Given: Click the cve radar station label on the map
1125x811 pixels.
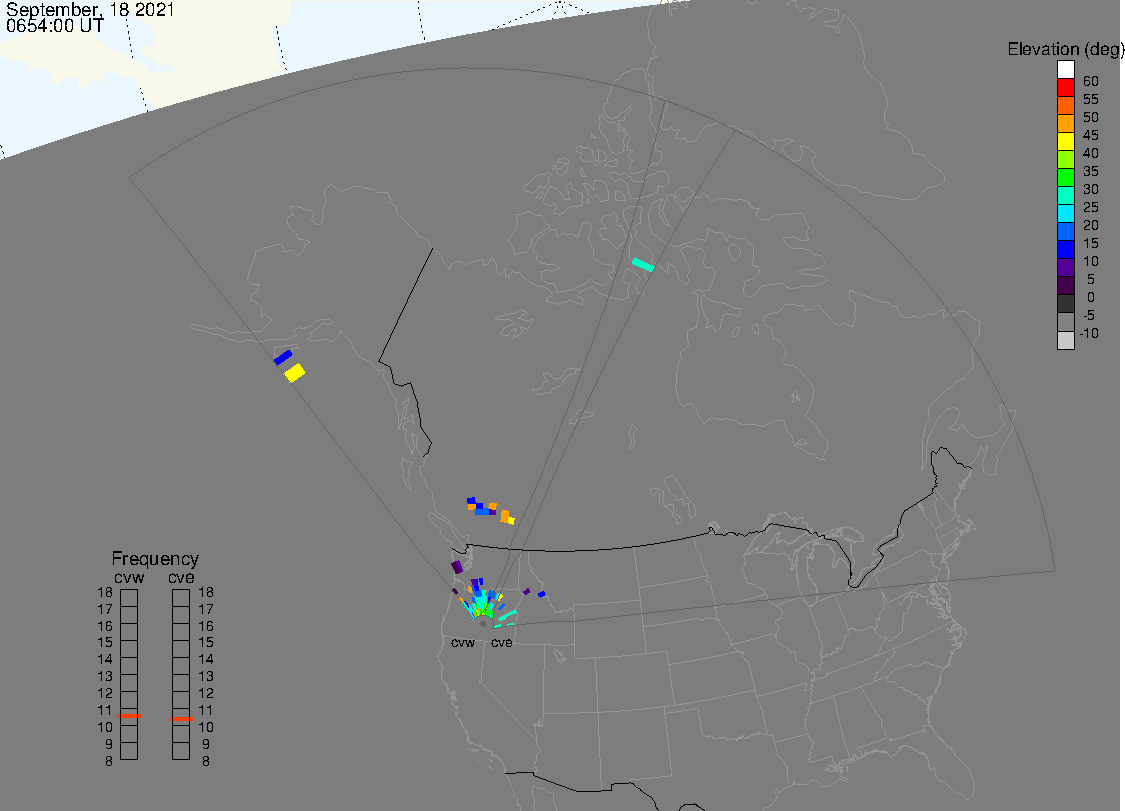Looking at the screenshot, I should 502,642.
